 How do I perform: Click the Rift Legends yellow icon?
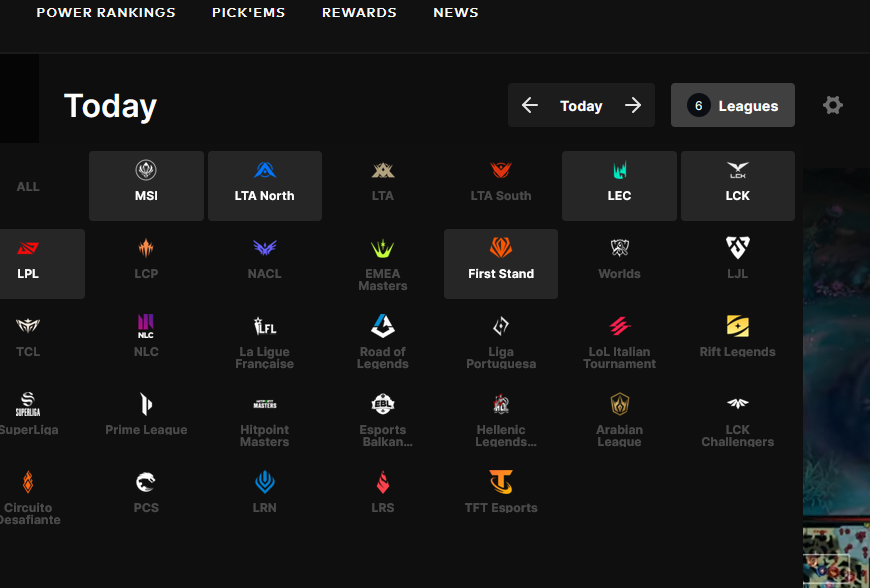point(737,326)
